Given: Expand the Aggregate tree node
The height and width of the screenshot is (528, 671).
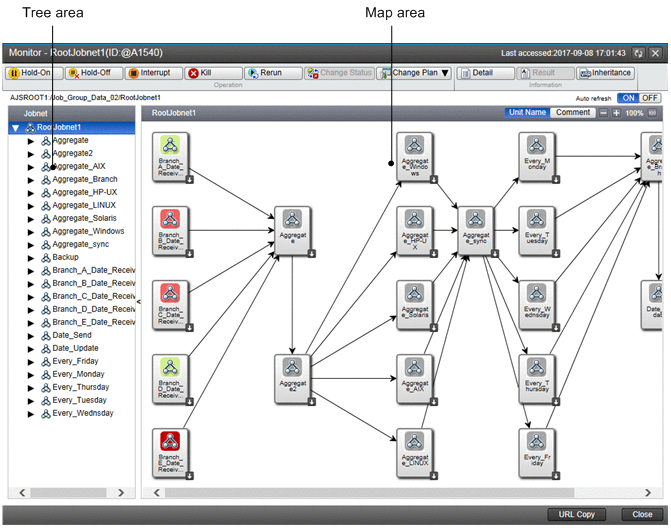Looking at the screenshot, I should [x=31, y=141].
